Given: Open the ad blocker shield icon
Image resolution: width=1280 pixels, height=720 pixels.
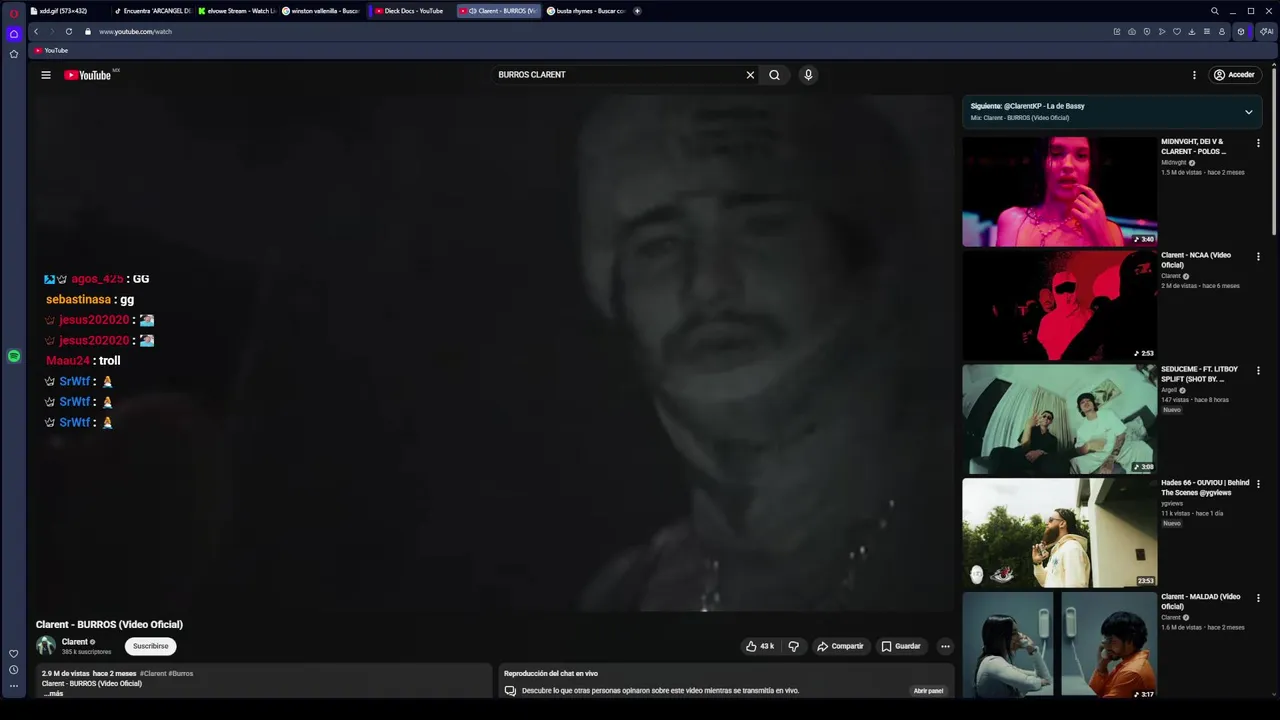Looking at the screenshot, I should pyautogui.click(x=1147, y=32).
